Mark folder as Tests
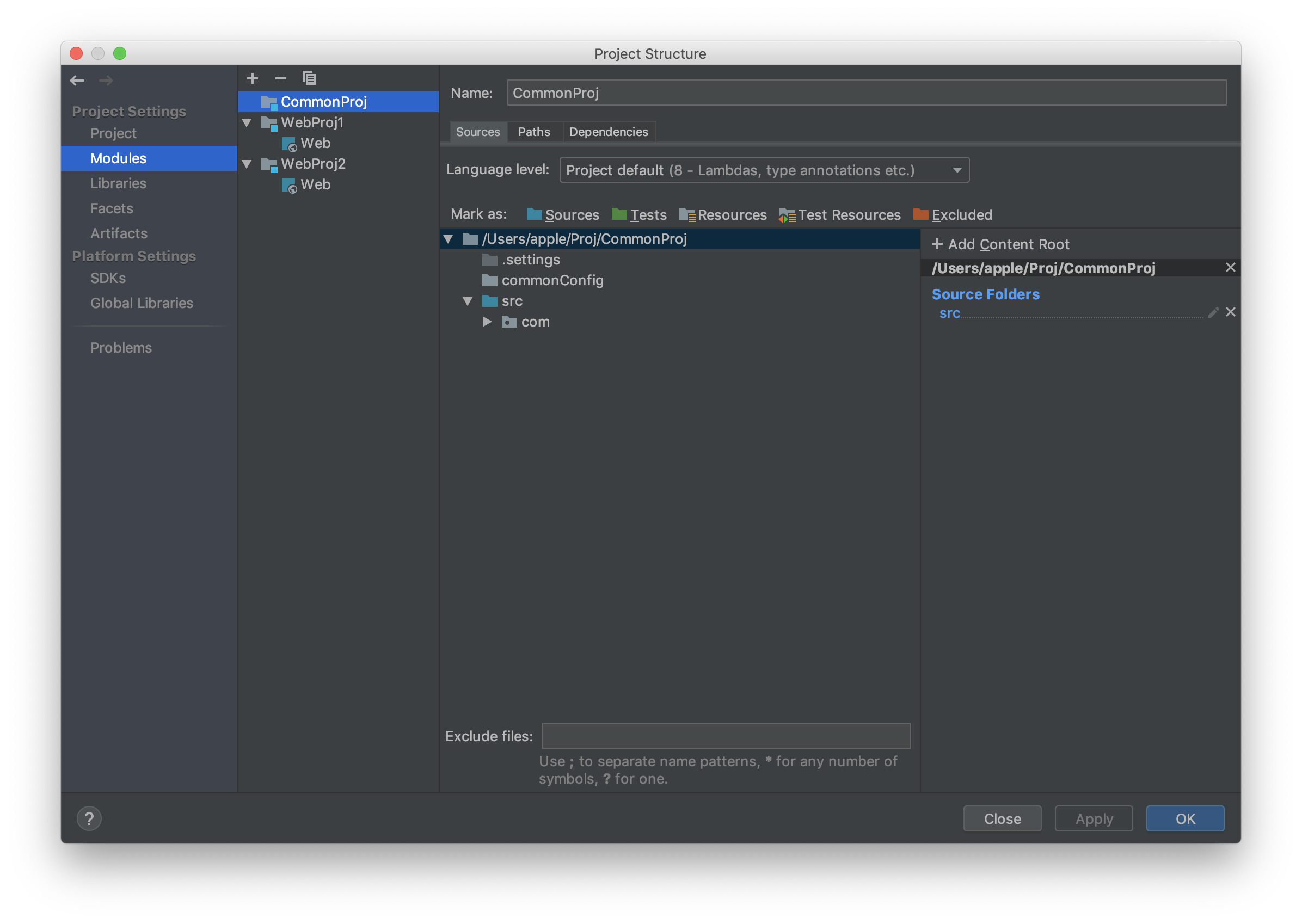Image resolution: width=1302 pixels, height=924 pixels. (639, 214)
